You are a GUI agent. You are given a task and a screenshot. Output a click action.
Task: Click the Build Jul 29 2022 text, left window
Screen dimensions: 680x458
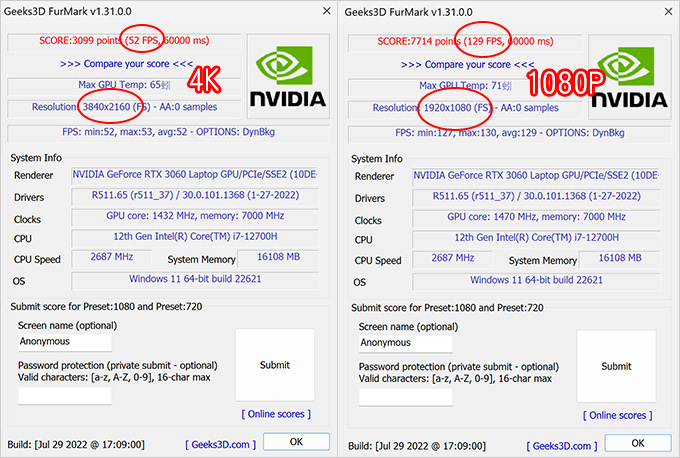(x=76, y=445)
